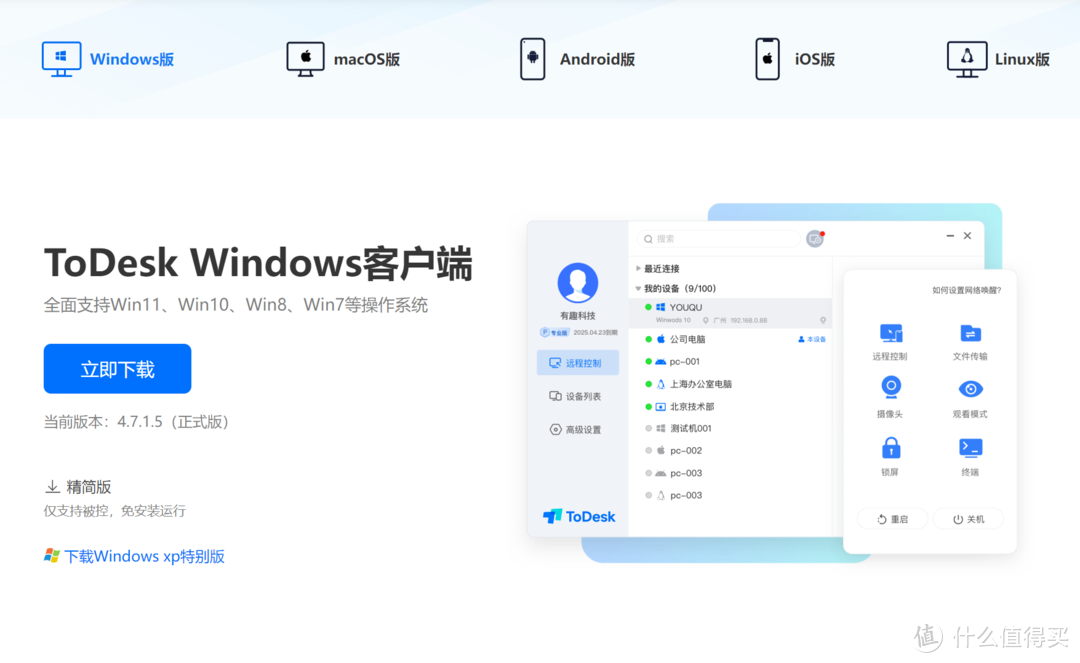Switch to the macOS版 tab

click(343, 59)
